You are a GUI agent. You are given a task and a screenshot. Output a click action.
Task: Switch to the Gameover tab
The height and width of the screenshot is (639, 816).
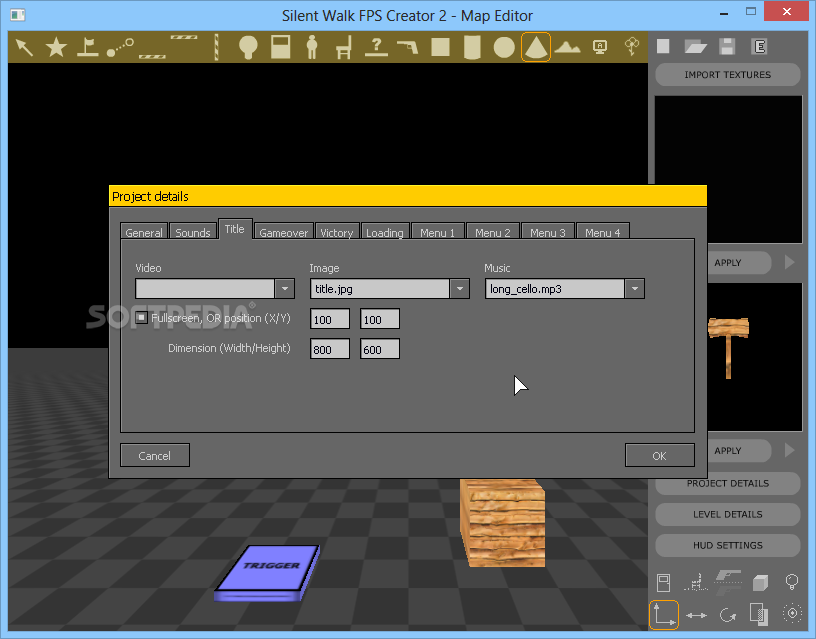pos(284,232)
